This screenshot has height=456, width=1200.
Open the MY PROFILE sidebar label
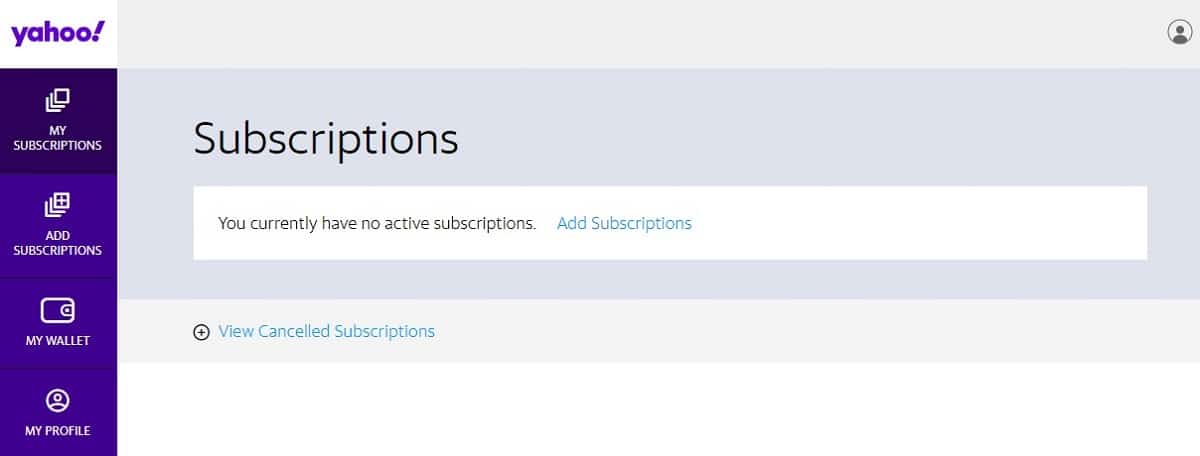[58, 431]
